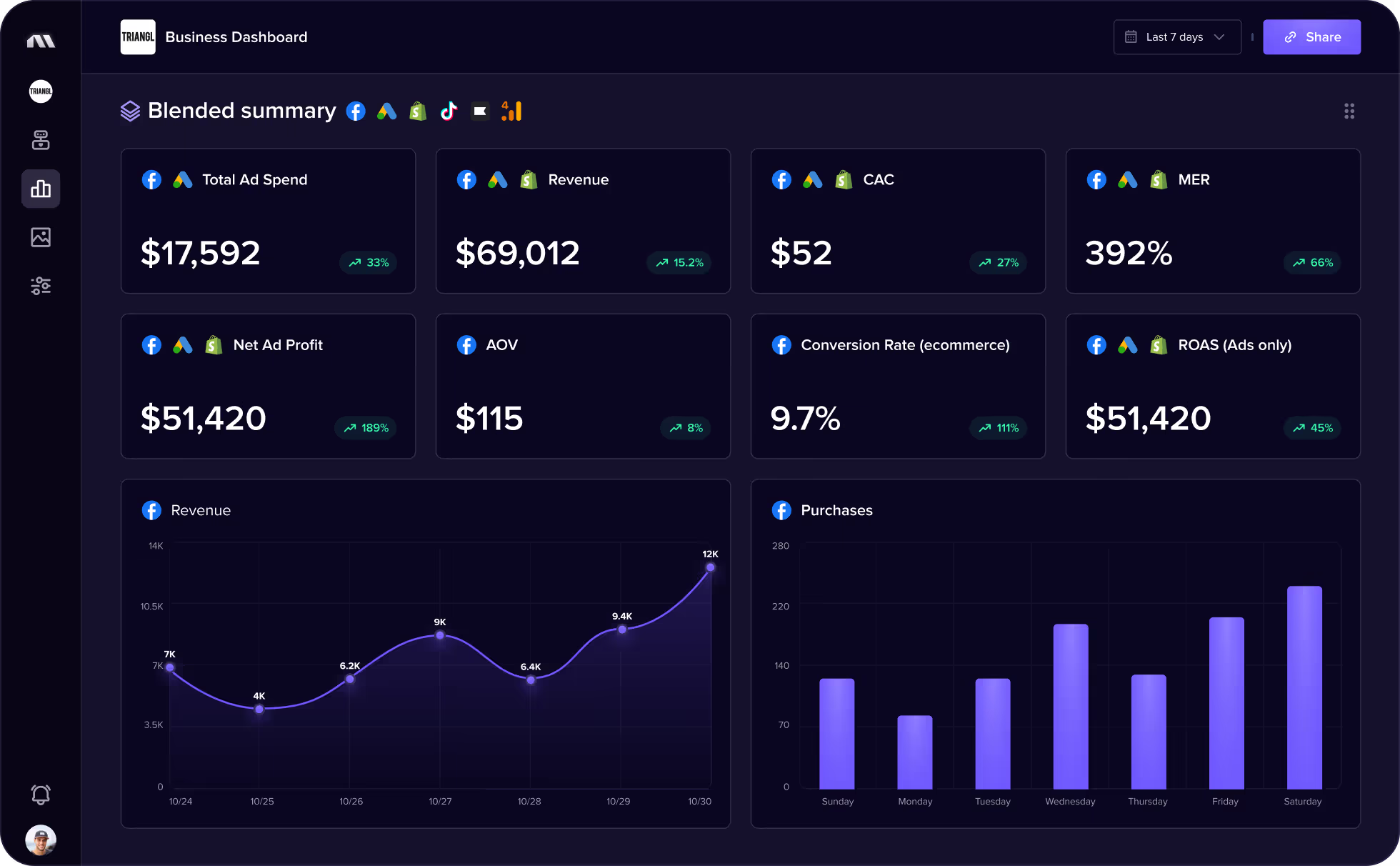
Task: Open notifications bell icon
Action: pyautogui.click(x=41, y=795)
